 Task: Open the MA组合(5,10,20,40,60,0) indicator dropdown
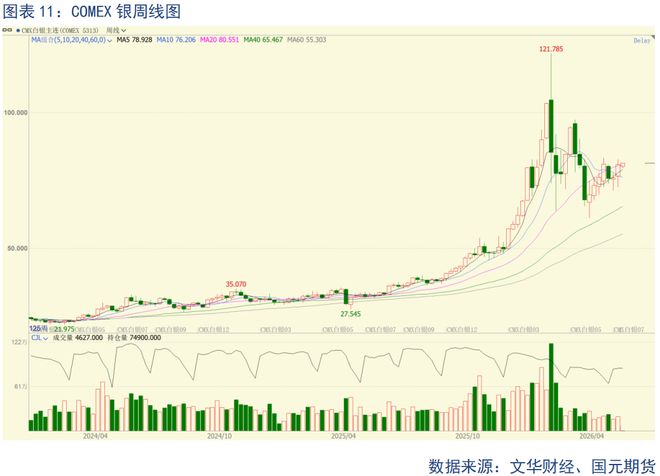coord(72,40)
